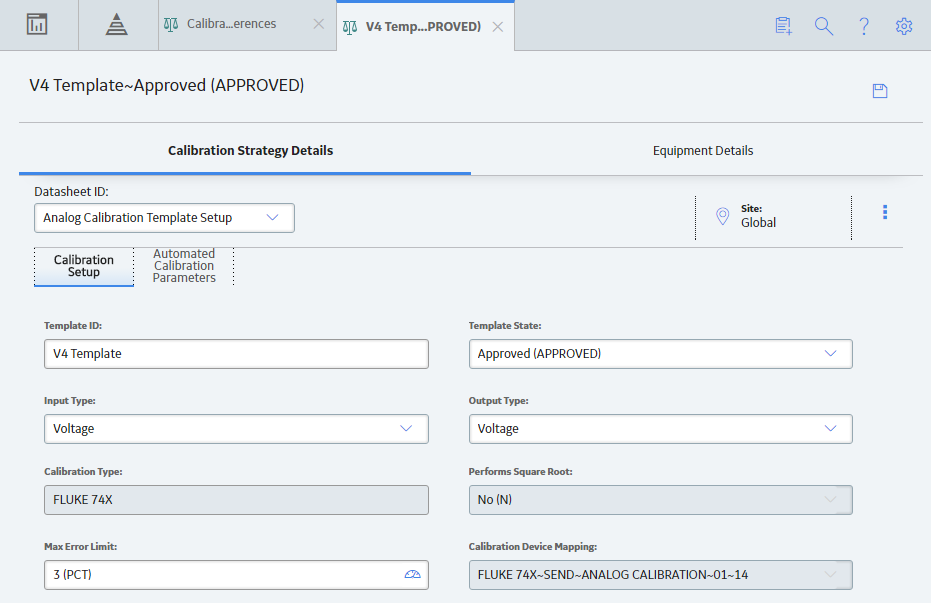
Task: Open the settings gear icon
Action: 904,26
